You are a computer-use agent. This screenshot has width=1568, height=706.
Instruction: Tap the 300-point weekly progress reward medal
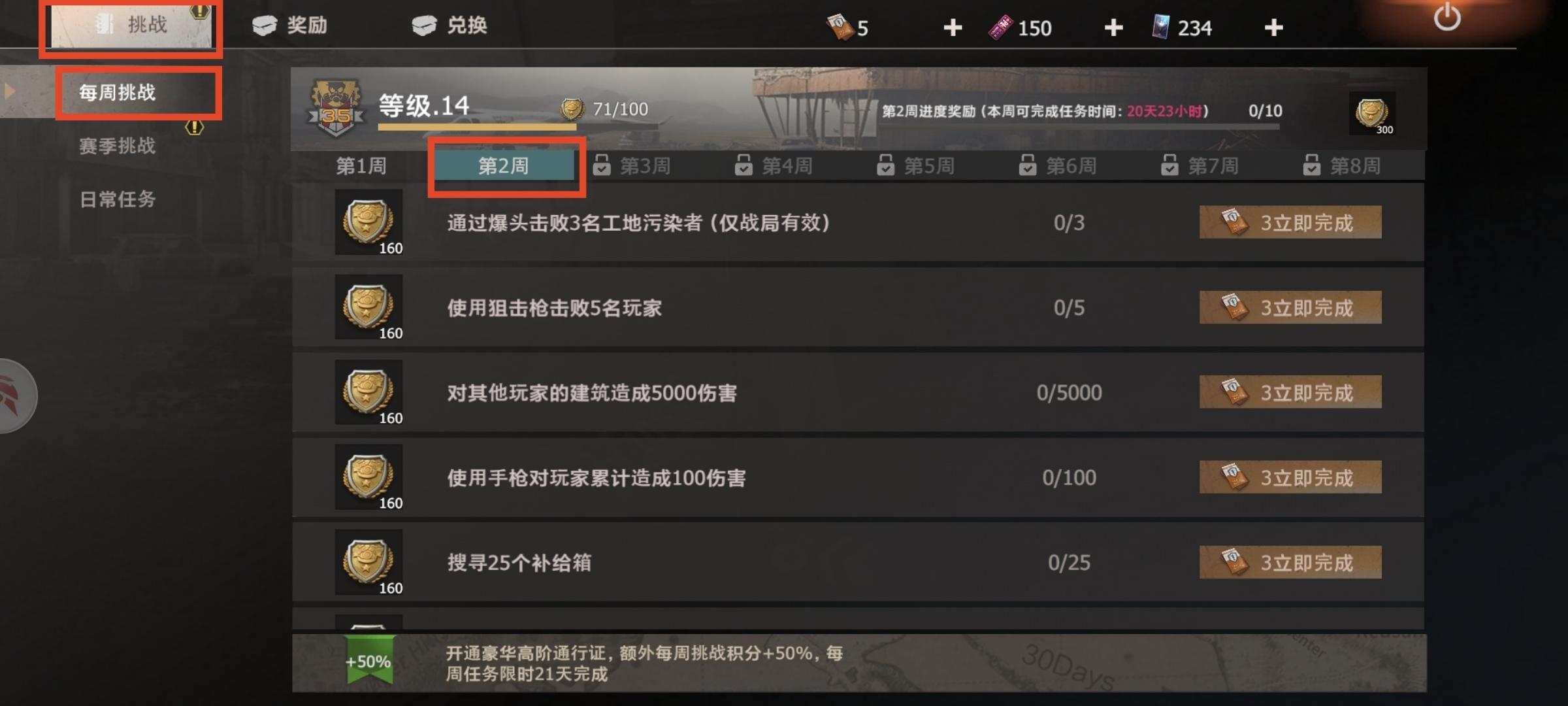pyautogui.click(x=1372, y=114)
